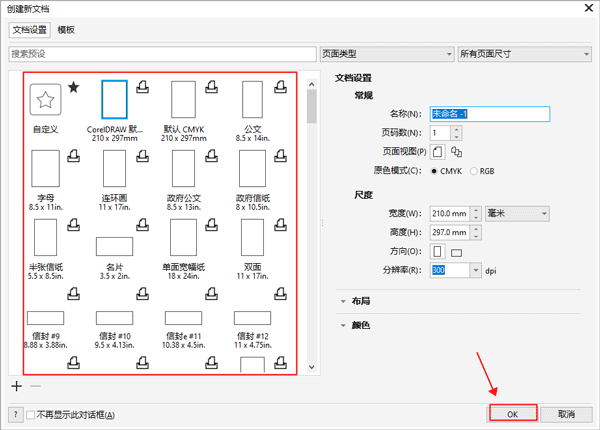Click the 名称 document name field
Viewport: 600px width, 430px height.
pyautogui.click(x=490, y=114)
